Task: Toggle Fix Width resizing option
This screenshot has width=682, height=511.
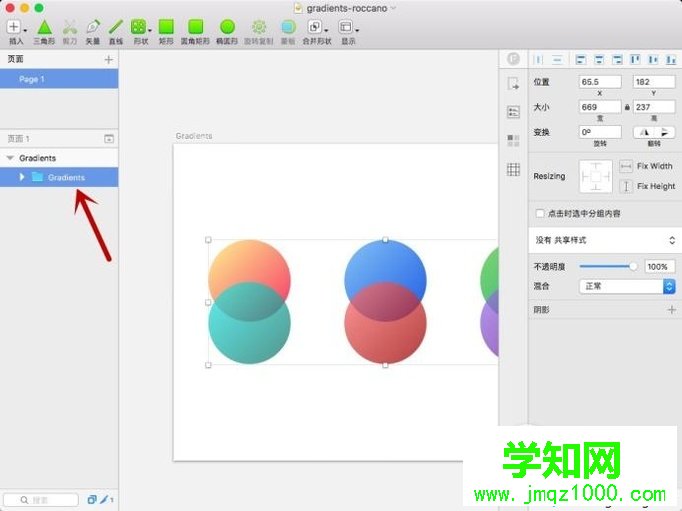Action: pyautogui.click(x=626, y=166)
